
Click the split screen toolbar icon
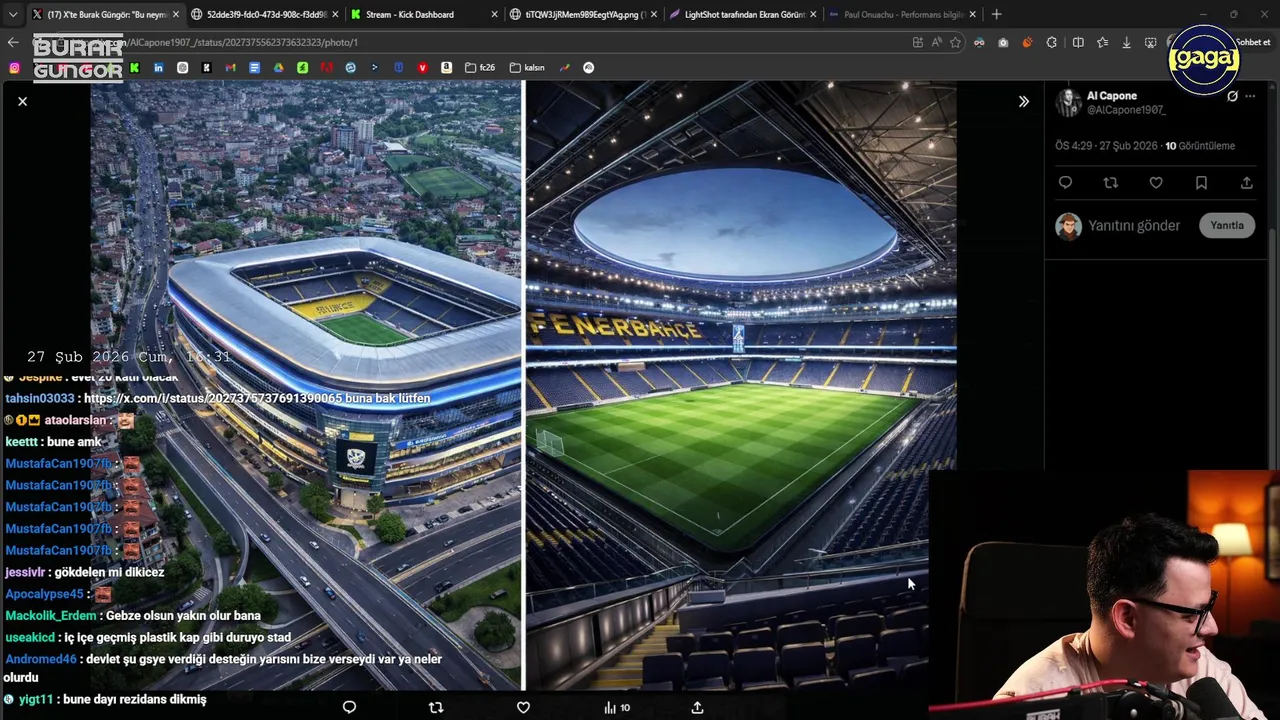coord(1078,42)
